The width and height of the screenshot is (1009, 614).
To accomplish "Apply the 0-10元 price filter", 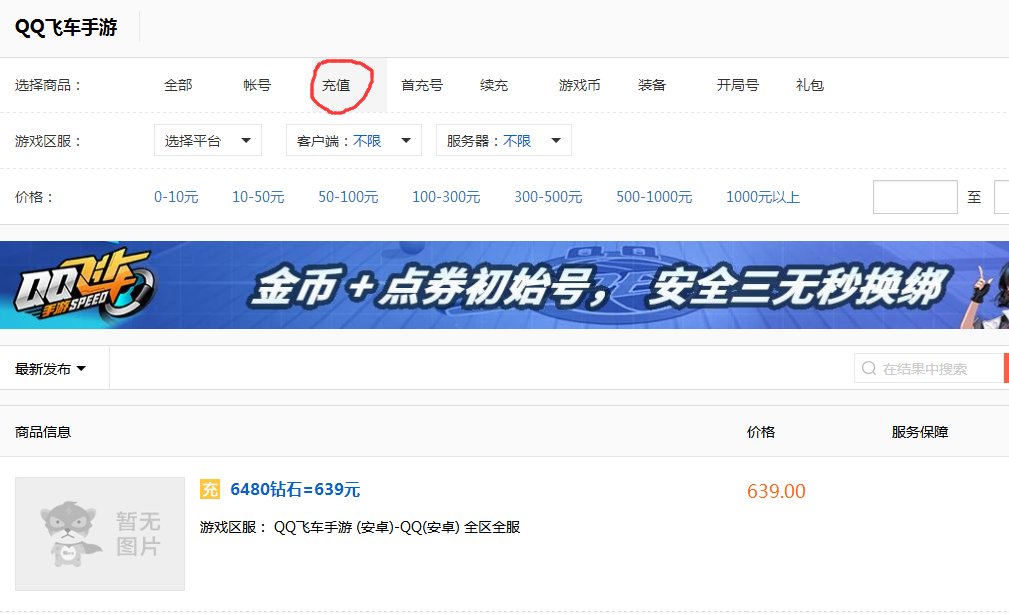I will [176, 197].
